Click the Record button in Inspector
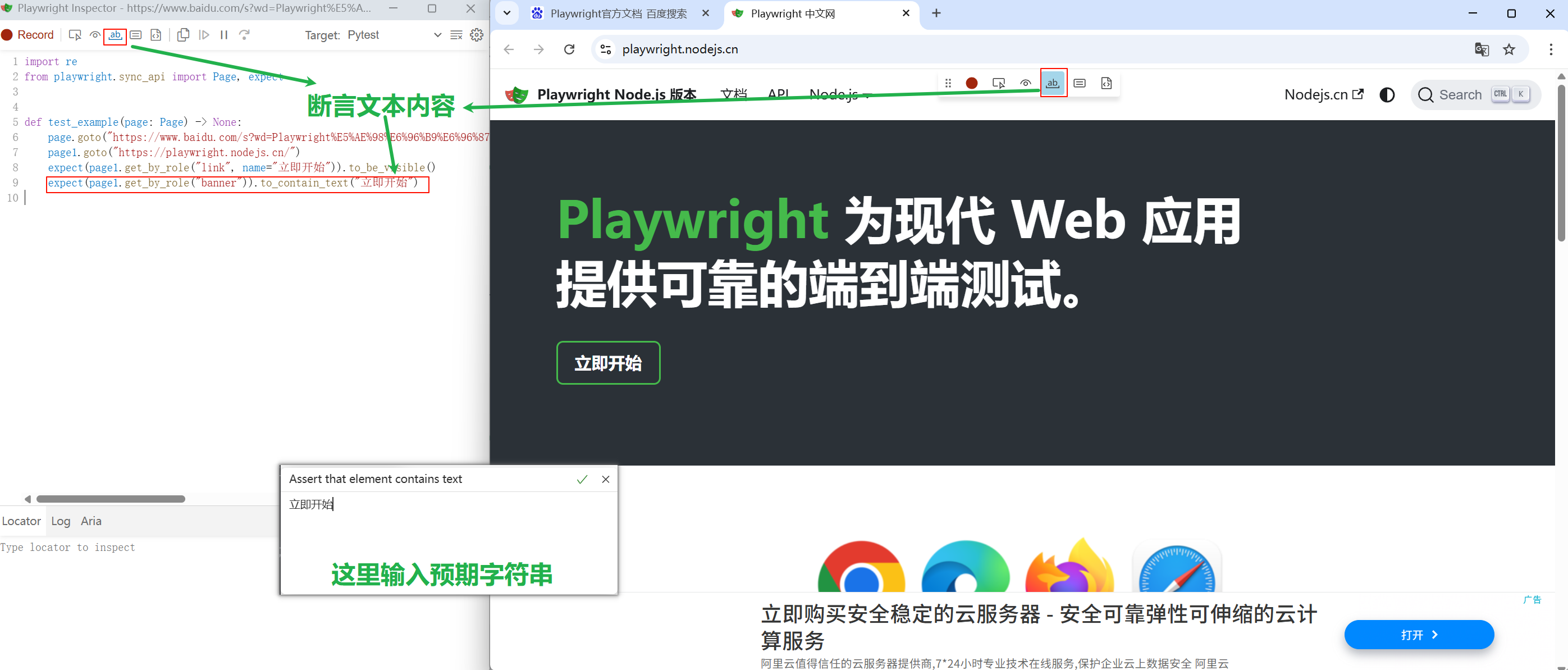The width and height of the screenshot is (1568, 670). (x=28, y=35)
